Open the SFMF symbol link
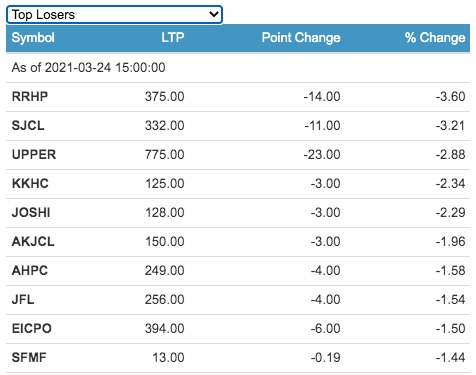Image resolution: width=476 pixels, height=375 pixels. click(x=29, y=358)
